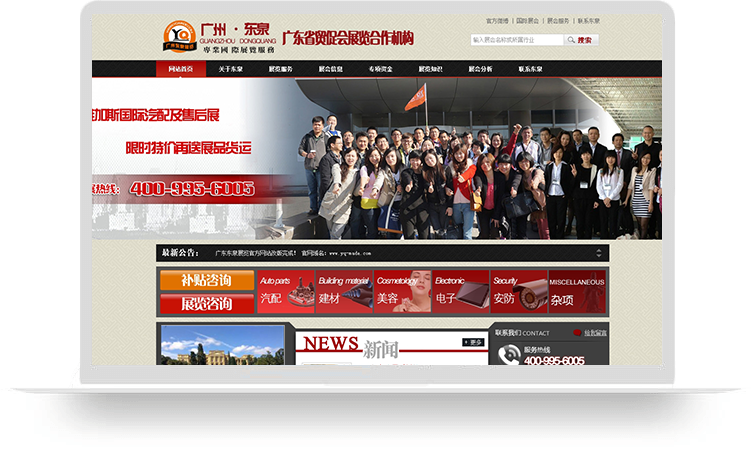
Task: Open the Electronic 电子 category tile
Action: point(461,291)
